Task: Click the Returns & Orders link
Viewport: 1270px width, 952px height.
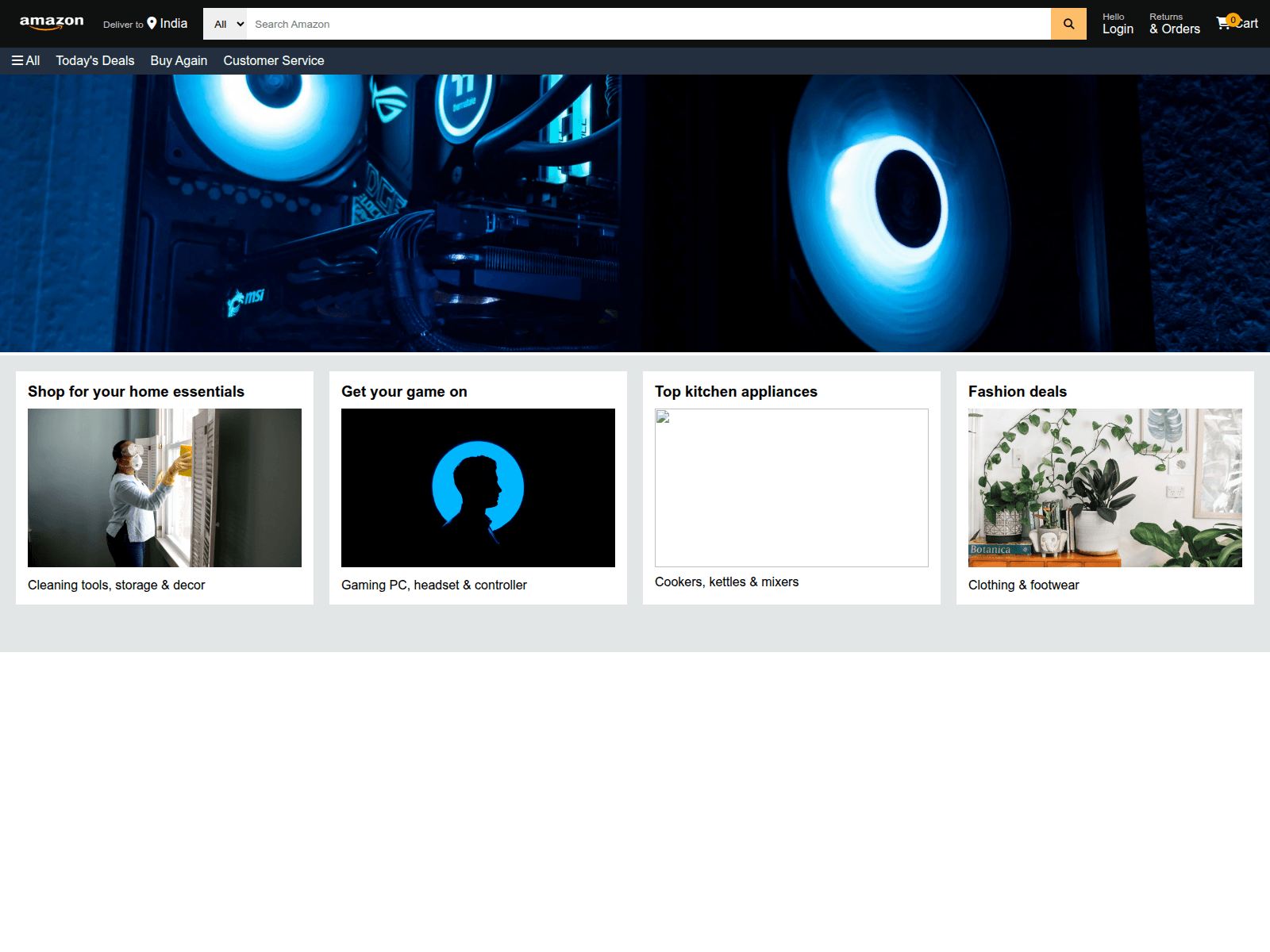Action: (x=1174, y=24)
